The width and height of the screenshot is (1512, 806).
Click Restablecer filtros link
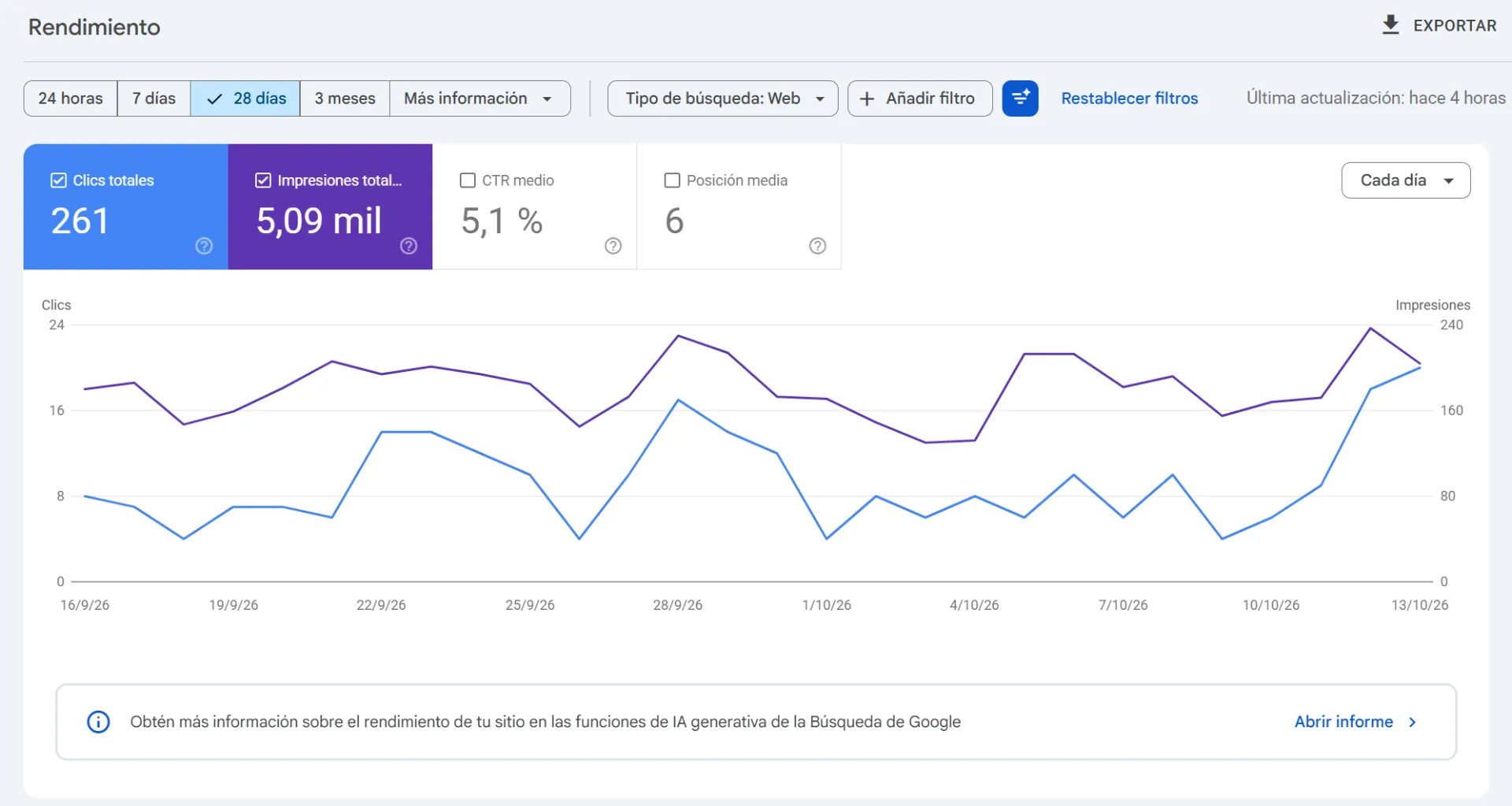[x=1129, y=98]
